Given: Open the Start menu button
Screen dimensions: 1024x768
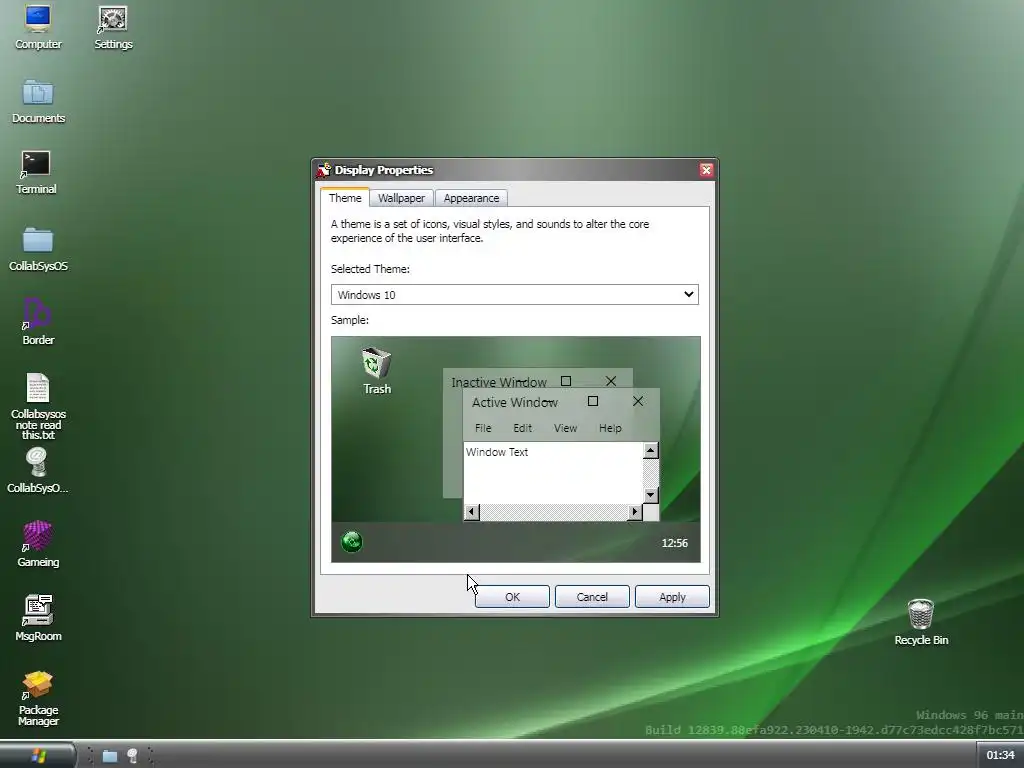Looking at the screenshot, I should tap(38, 756).
